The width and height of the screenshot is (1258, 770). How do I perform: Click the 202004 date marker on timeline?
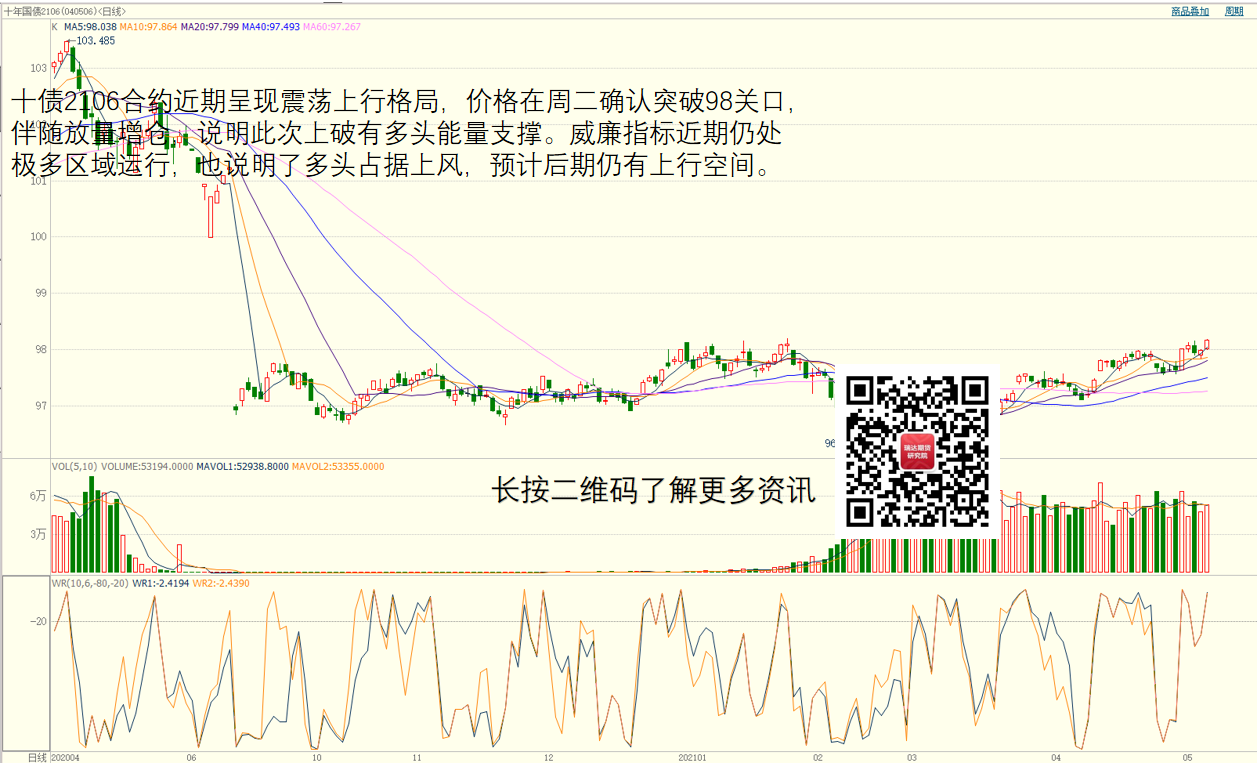66,758
